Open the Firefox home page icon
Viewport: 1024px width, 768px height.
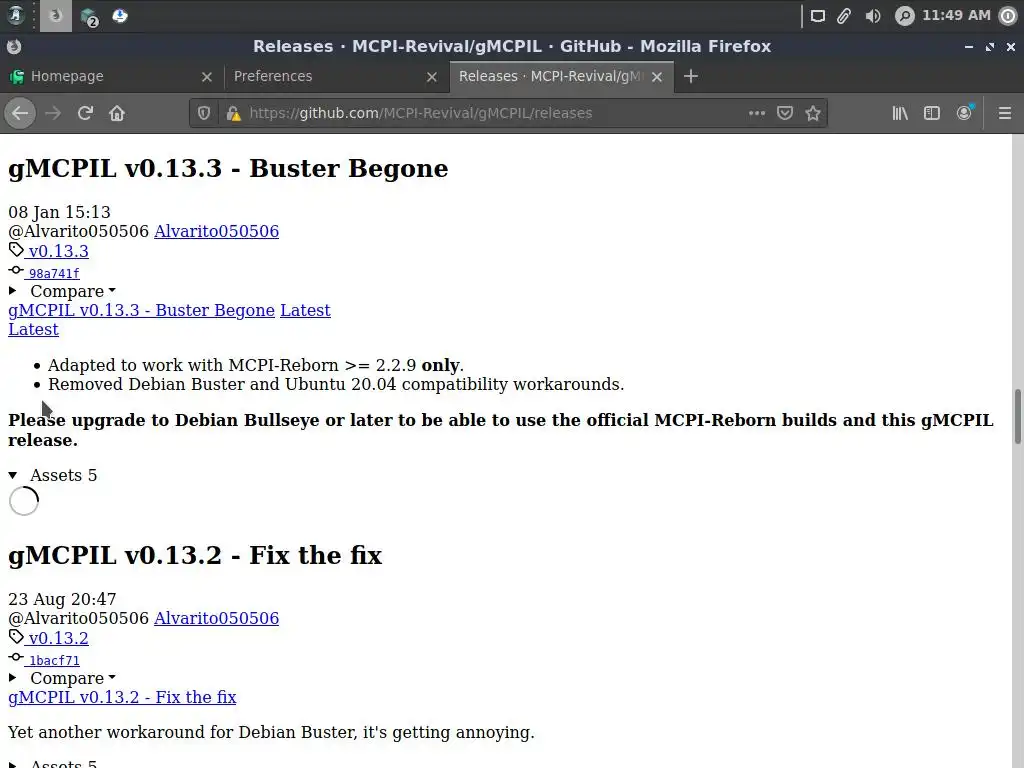117,113
